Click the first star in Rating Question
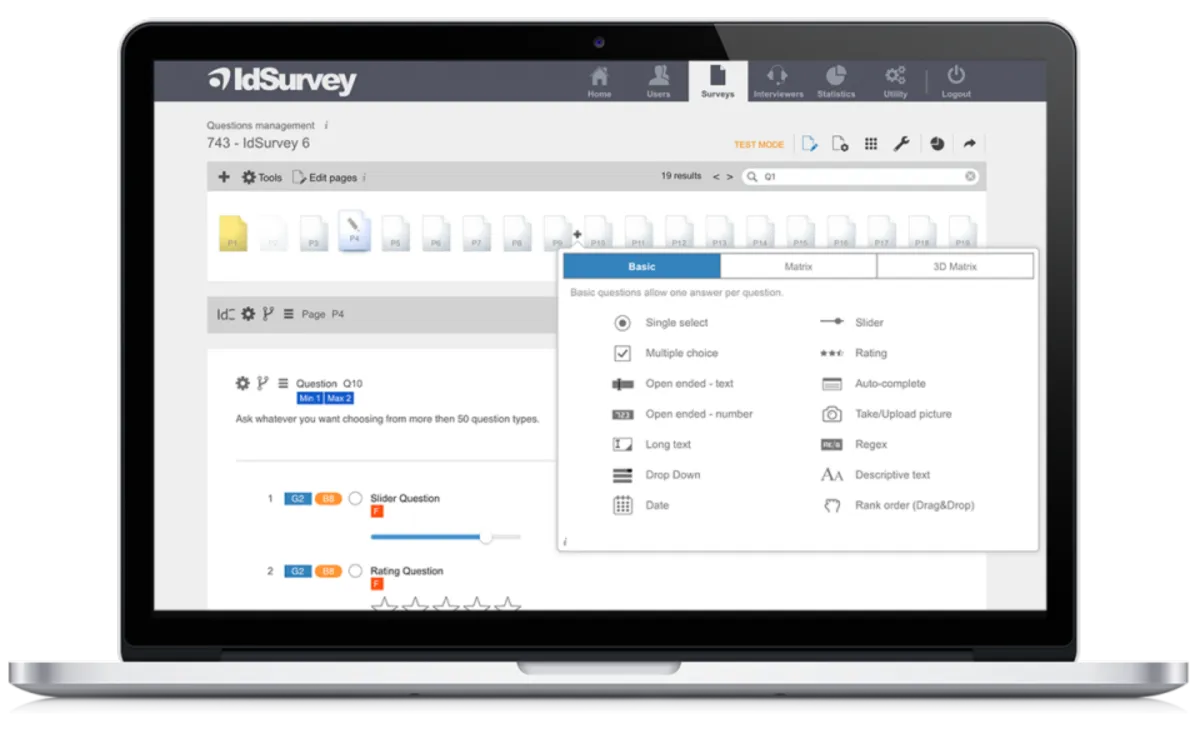The image size is (1200, 738). (x=384, y=603)
